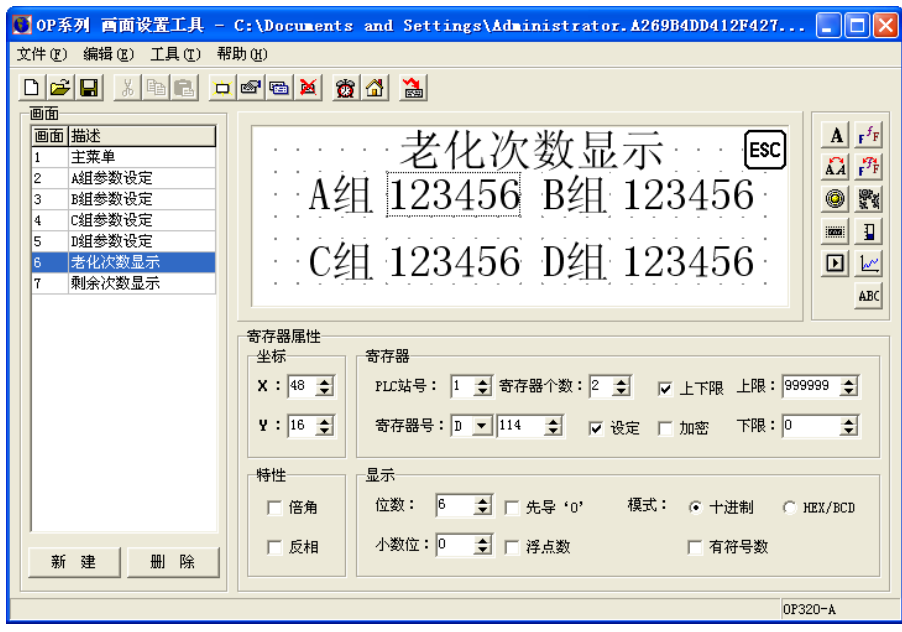
Task: Click the register number 114 spinner
Action: point(553,426)
